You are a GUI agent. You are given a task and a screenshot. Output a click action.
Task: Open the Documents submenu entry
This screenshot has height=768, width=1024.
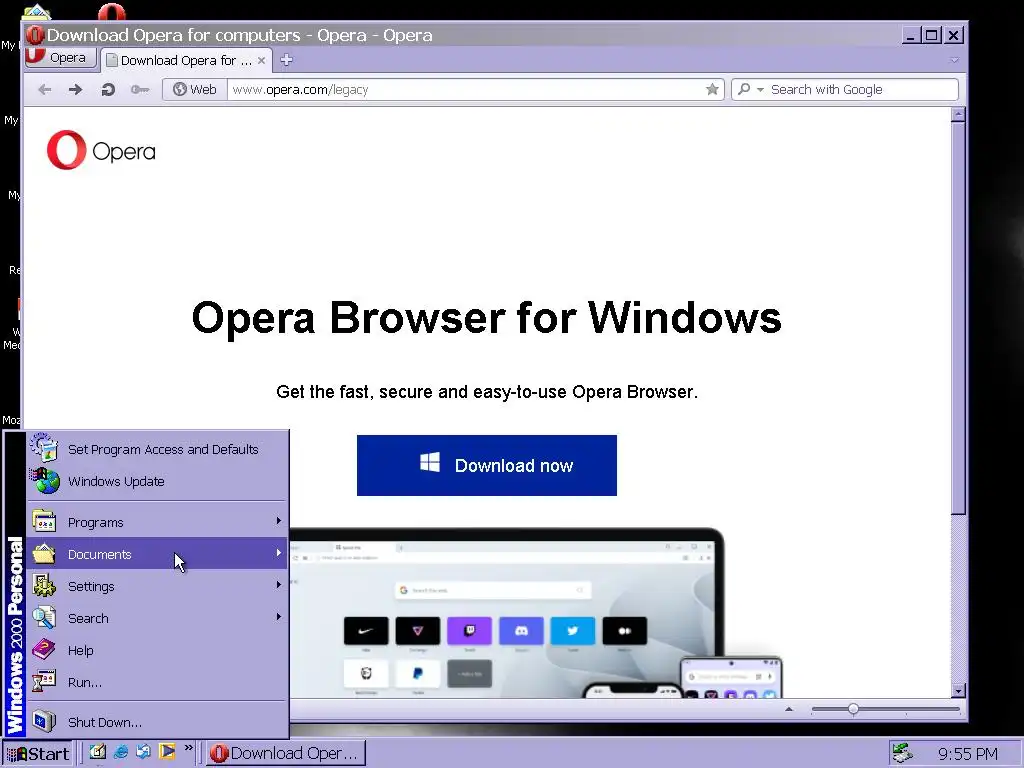tap(157, 554)
